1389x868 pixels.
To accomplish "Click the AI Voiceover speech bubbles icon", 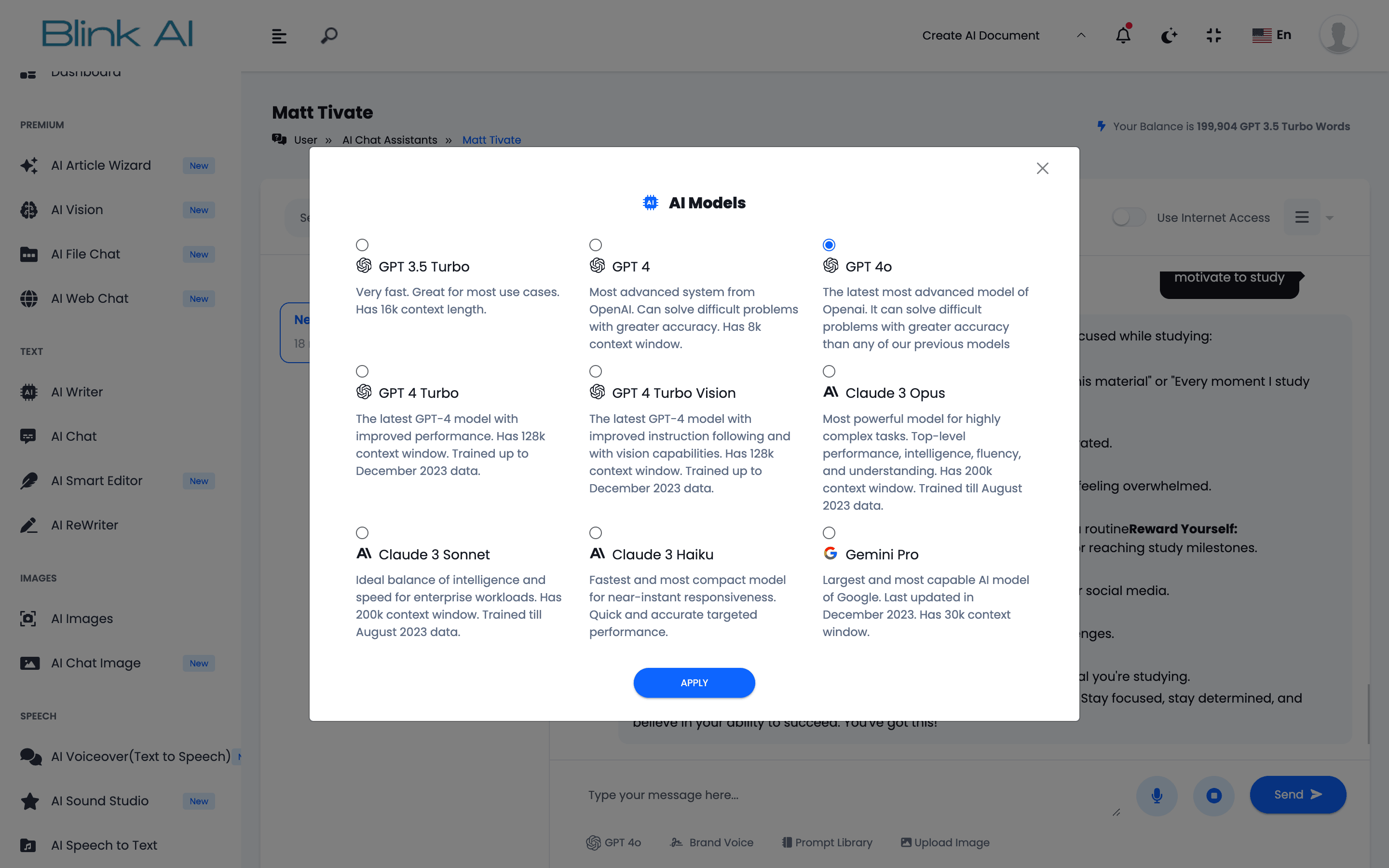I will [x=31, y=757].
